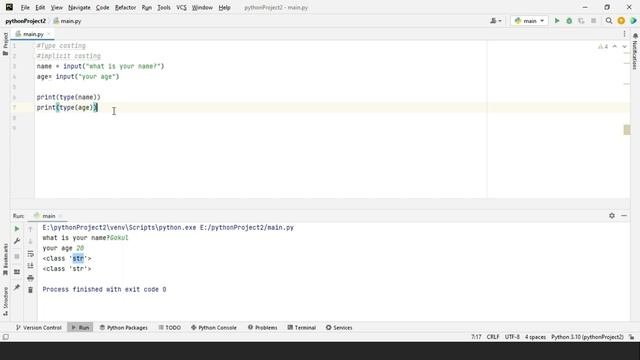
Task: Open the Edit menu
Action: pos(40,7)
